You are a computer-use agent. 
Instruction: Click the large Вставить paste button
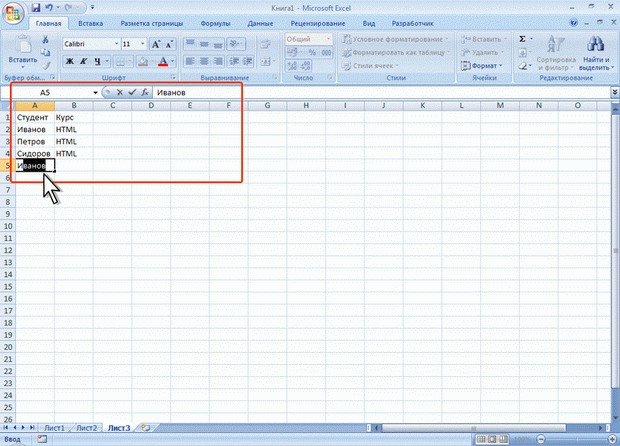pyautogui.click(x=23, y=51)
